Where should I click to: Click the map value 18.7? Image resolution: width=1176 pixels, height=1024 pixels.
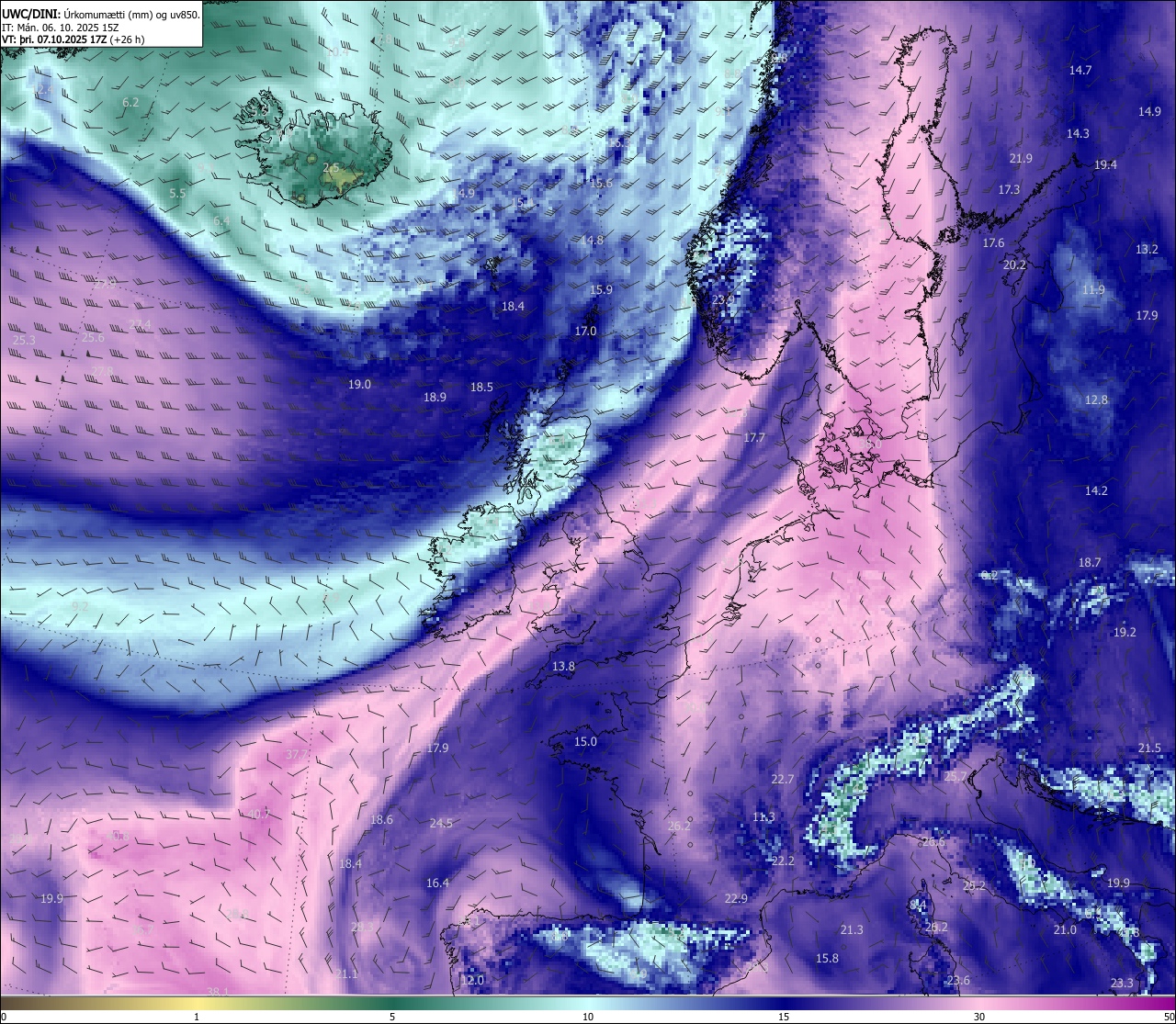point(1090,562)
